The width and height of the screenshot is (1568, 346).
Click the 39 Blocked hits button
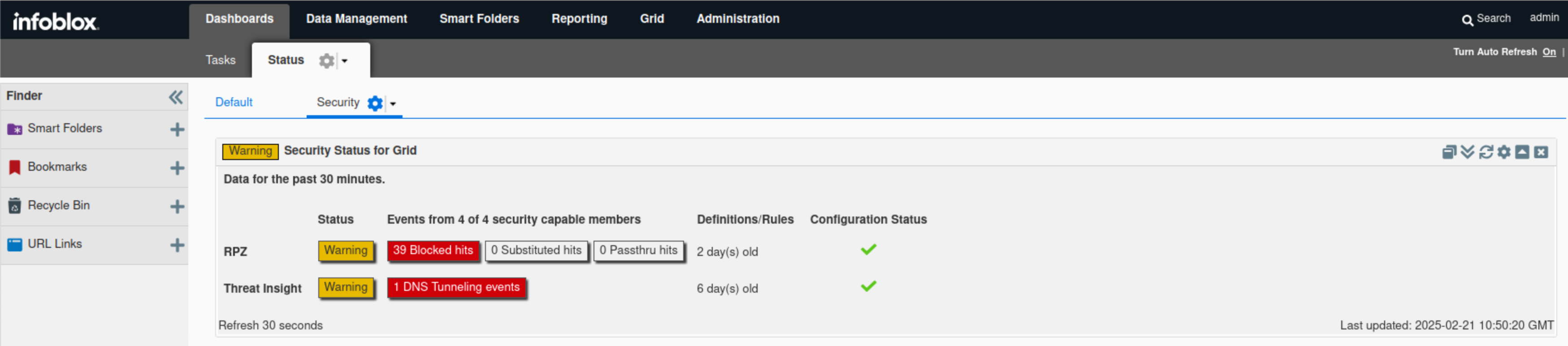point(433,251)
